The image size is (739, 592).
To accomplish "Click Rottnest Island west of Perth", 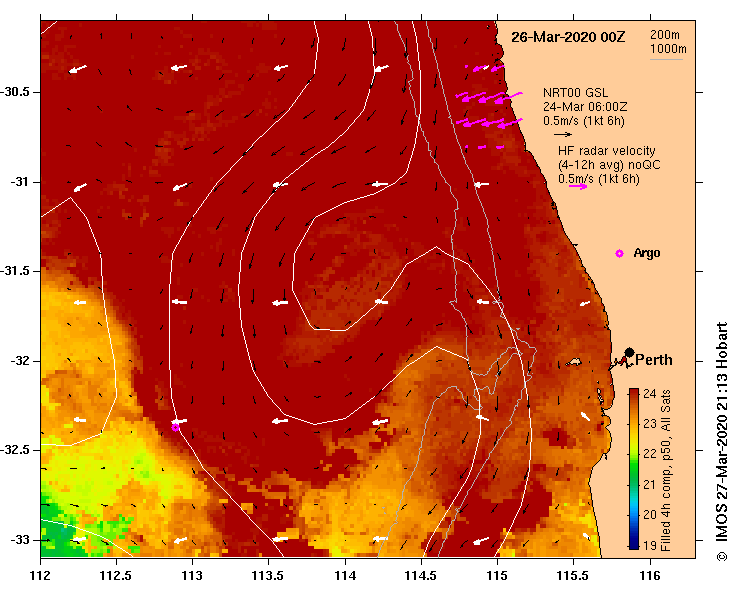I will tap(574, 362).
